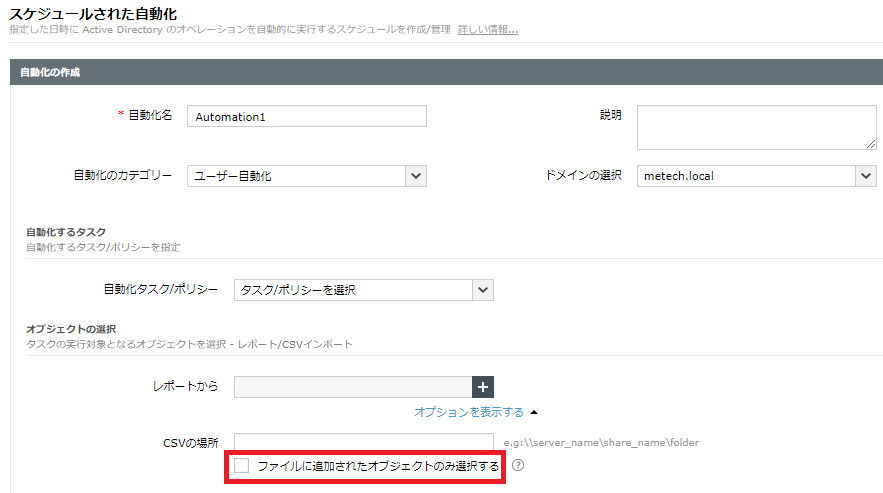Click the 自動化のカテゴリー label

pyautogui.click(x=123, y=175)
